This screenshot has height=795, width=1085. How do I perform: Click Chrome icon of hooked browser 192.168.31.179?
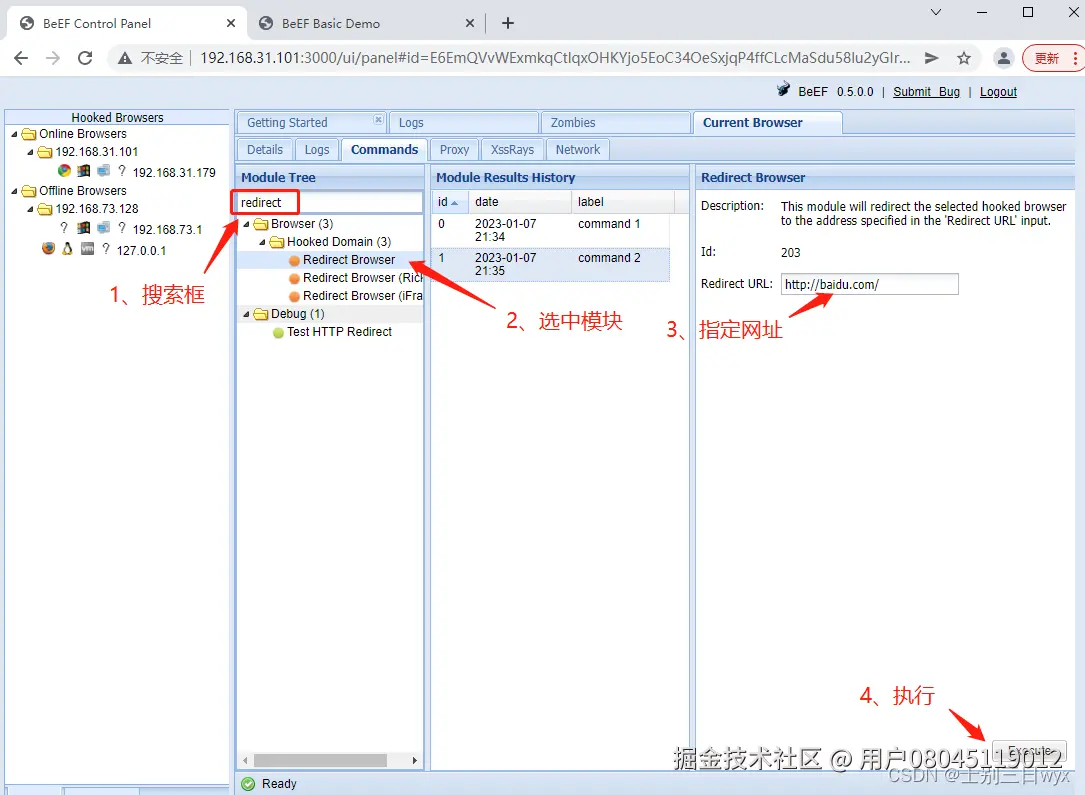click(x=64, y=170)
